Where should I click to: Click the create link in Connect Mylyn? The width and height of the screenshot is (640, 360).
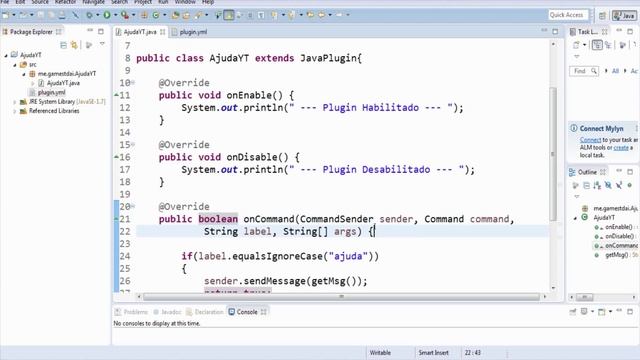point(621,148)
